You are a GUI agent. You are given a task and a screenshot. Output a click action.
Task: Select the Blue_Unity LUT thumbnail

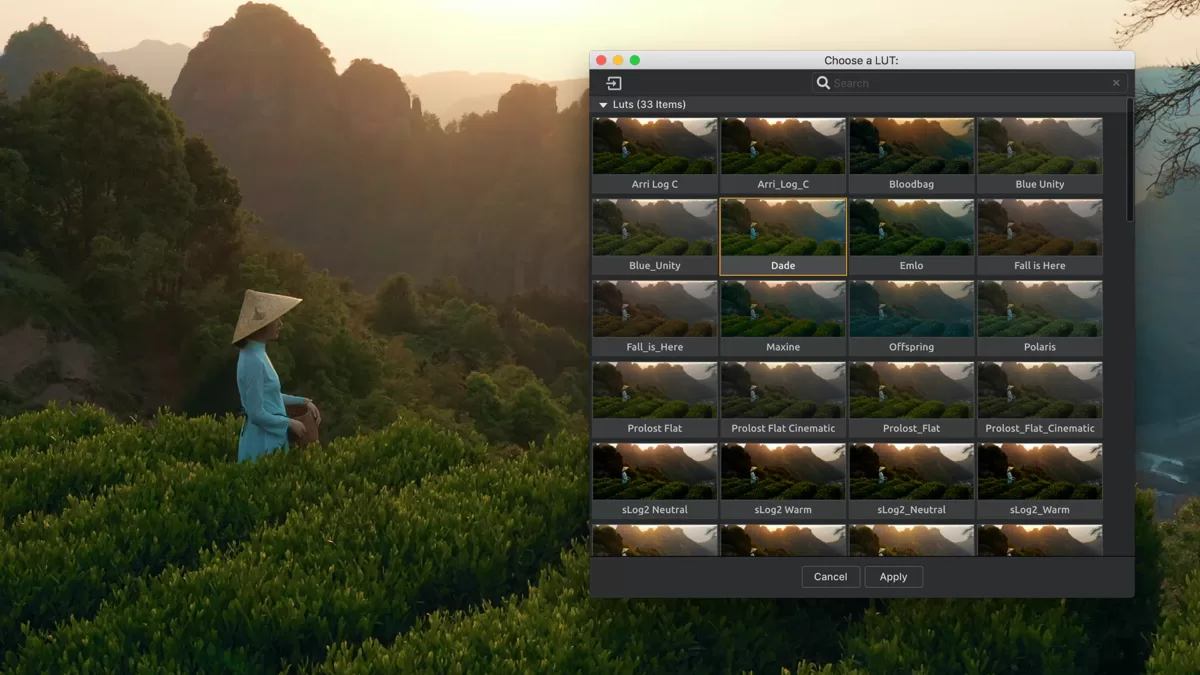pyautogui.click(x=655, y=237)
